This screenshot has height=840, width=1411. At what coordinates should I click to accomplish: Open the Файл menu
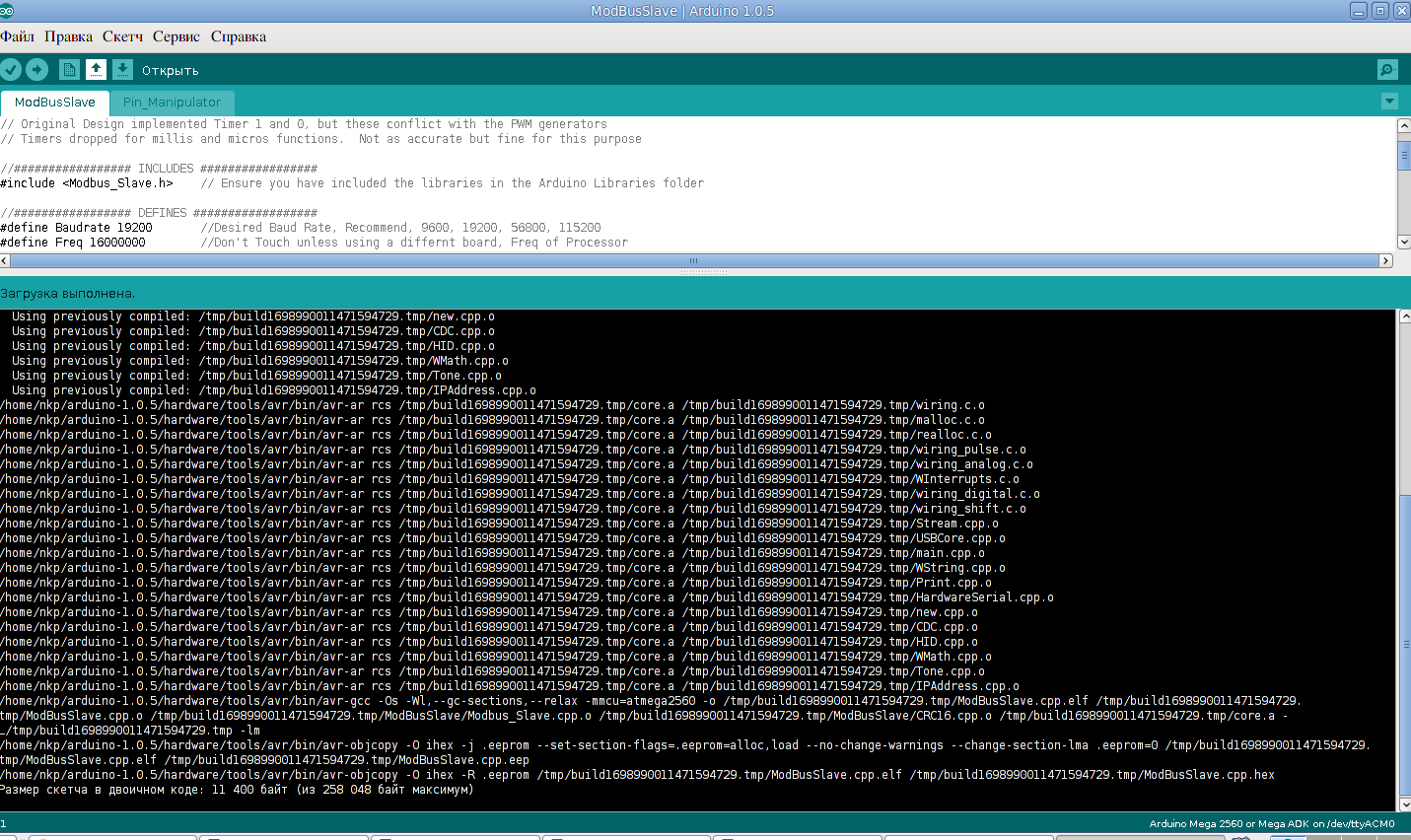(x=18, y=36)
